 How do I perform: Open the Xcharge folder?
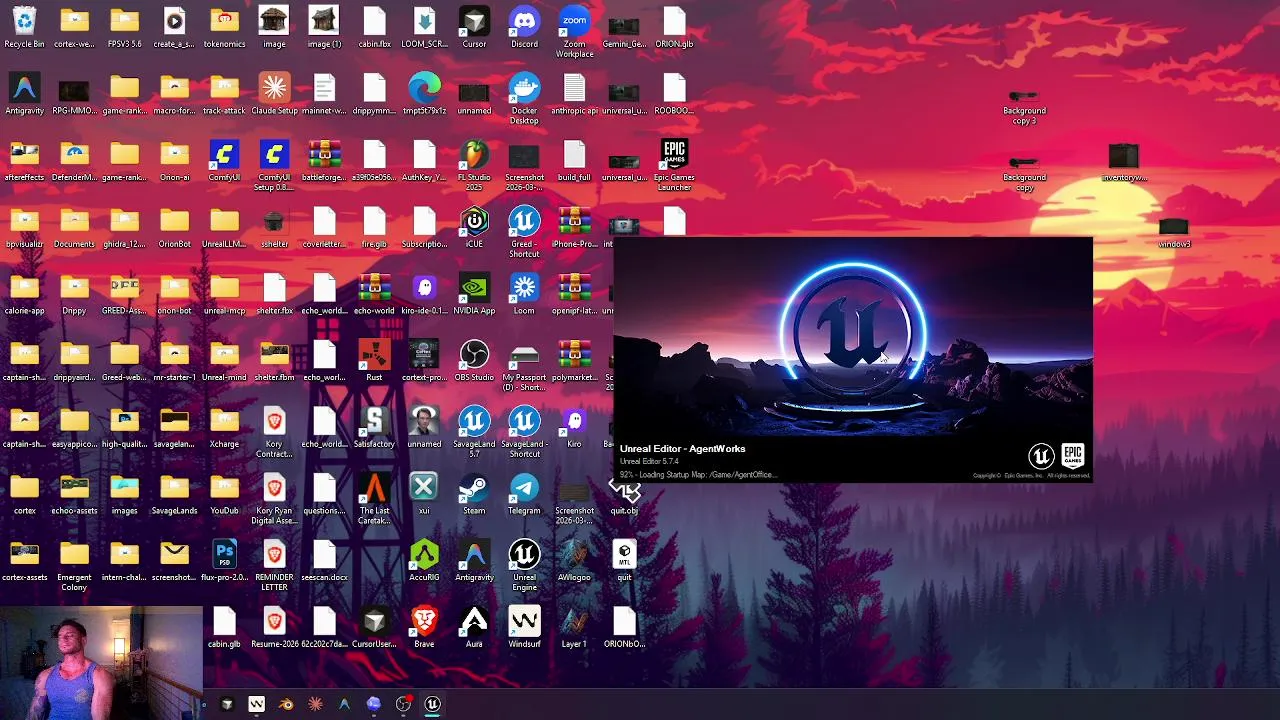[x=224, y=428]
